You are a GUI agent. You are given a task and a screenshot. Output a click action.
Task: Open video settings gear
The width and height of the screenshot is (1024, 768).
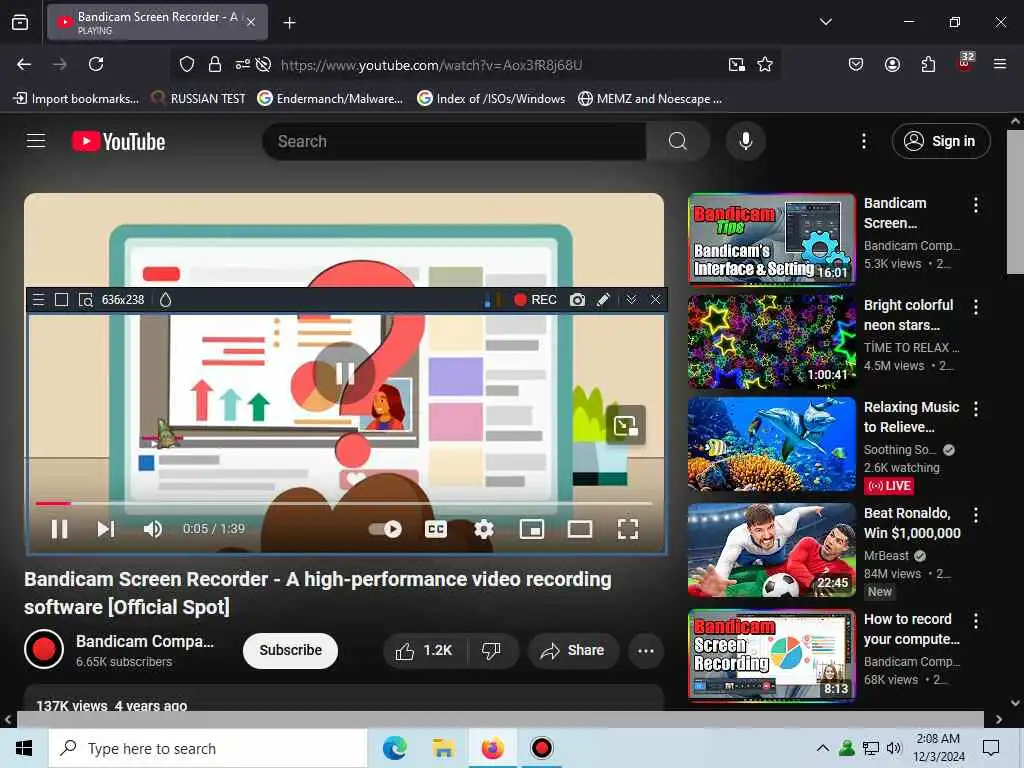[x=484, y=529]
